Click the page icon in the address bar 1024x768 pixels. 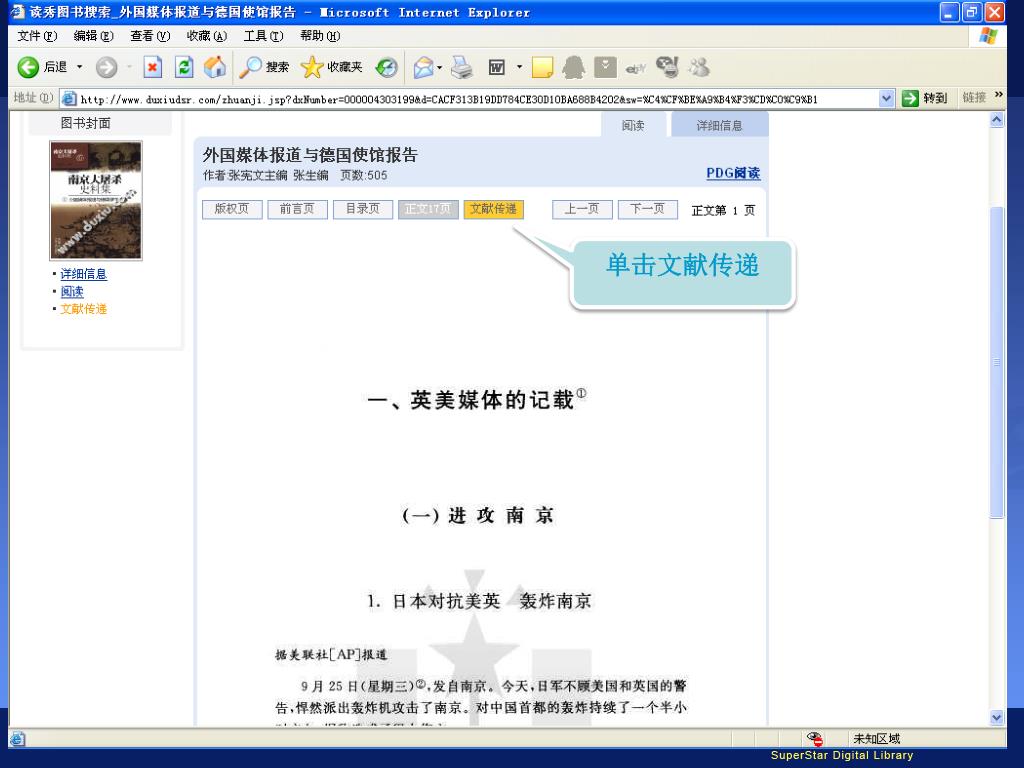click(x=69, y=99)
